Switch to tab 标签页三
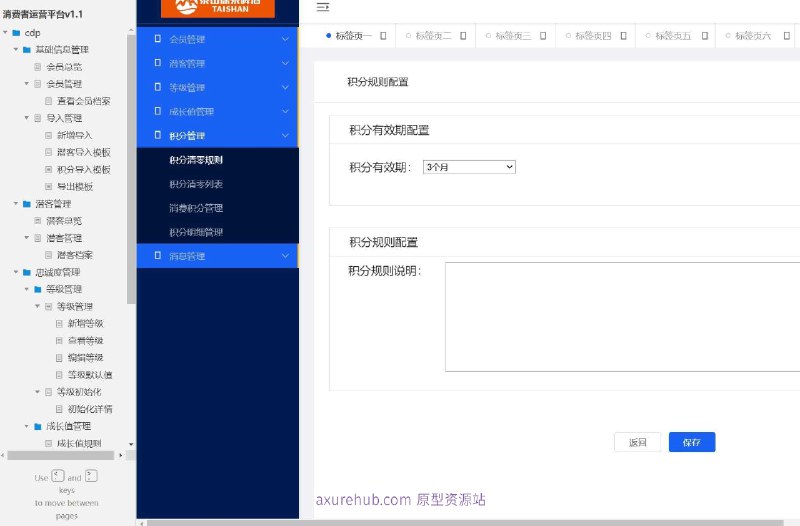 pos(513,36)
